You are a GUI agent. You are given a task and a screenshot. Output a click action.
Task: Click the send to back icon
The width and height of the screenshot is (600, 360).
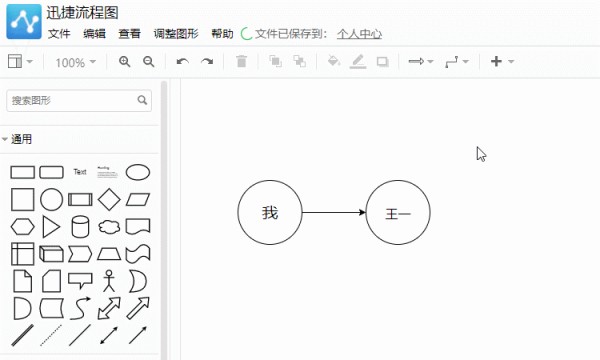point(299,61)
